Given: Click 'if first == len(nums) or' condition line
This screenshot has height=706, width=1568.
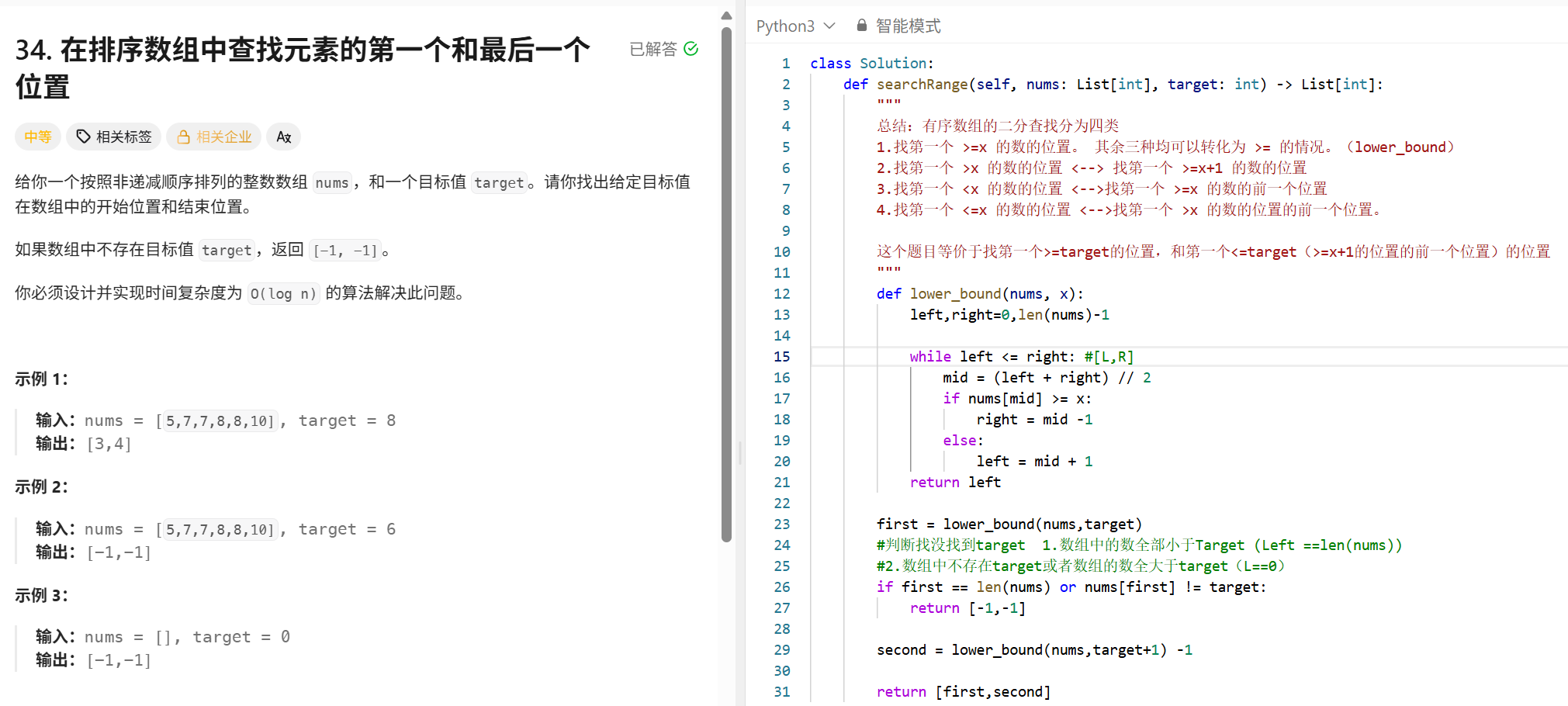Looking at the screenshot, I should pos(1071,587).
